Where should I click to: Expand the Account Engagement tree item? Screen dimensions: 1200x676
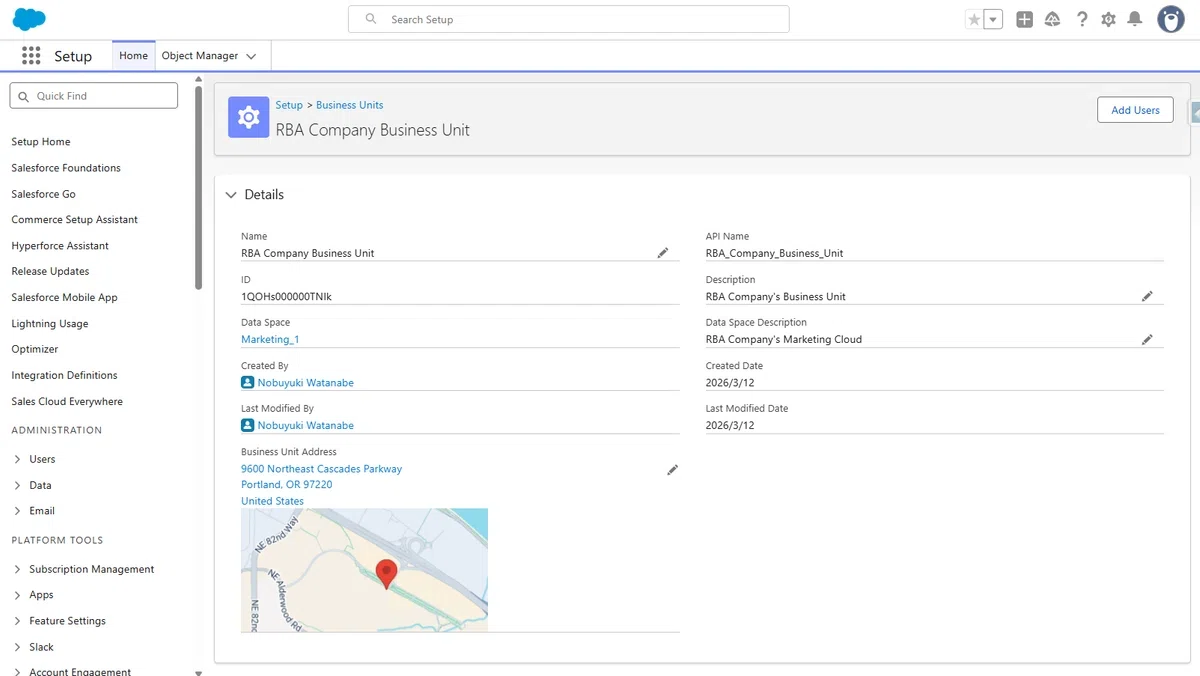(18, 672)
